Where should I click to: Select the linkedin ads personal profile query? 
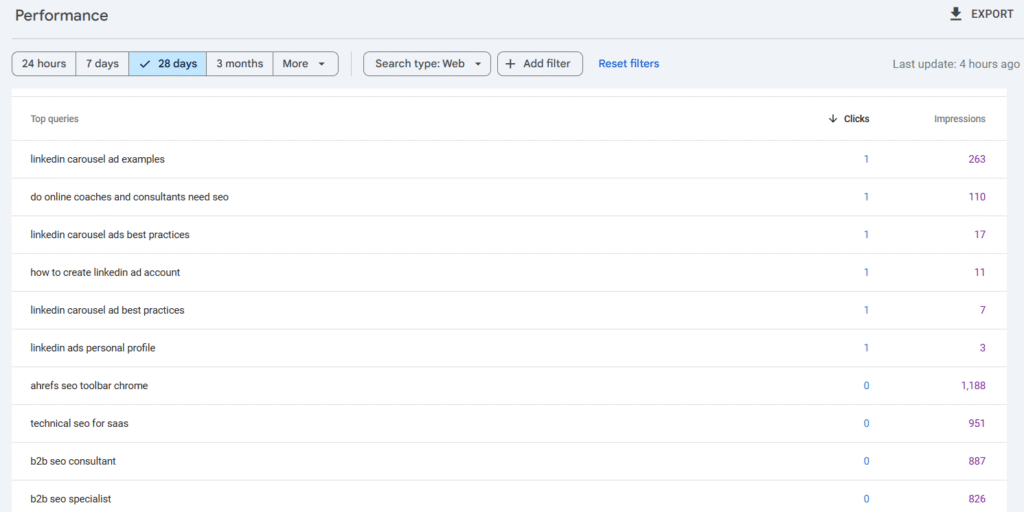pos(93,348)
